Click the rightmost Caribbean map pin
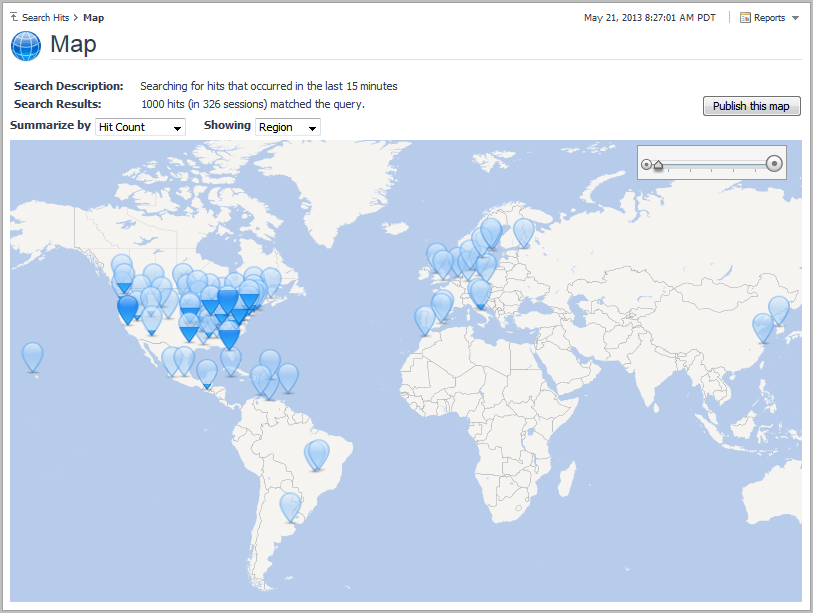Screen dimensions: 813x613 tap(288, 378)
